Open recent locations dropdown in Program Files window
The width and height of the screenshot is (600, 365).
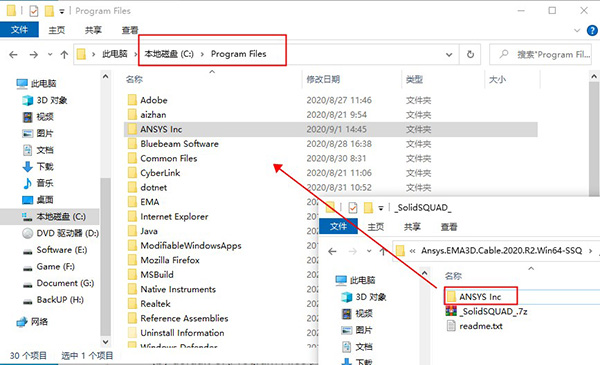click(x=50, y=55)
